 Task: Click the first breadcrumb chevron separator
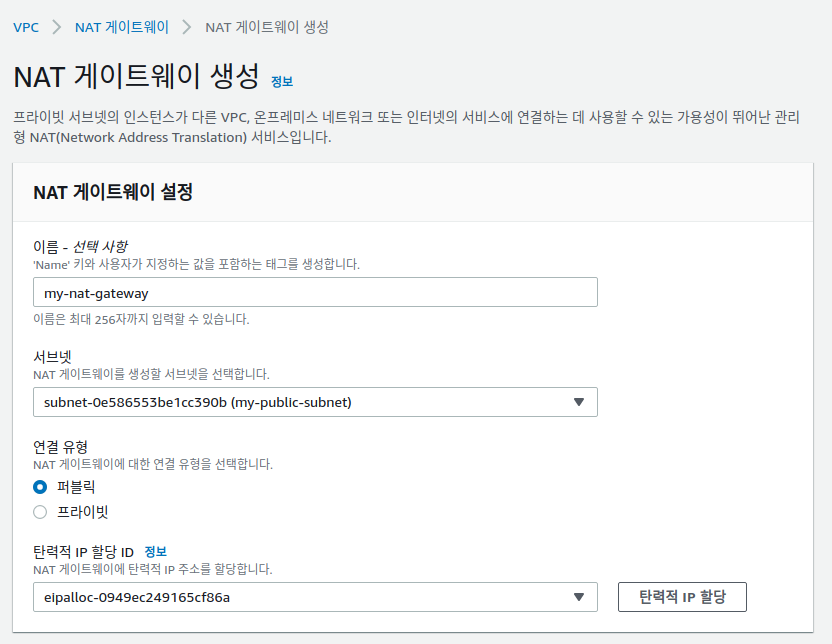57,27
